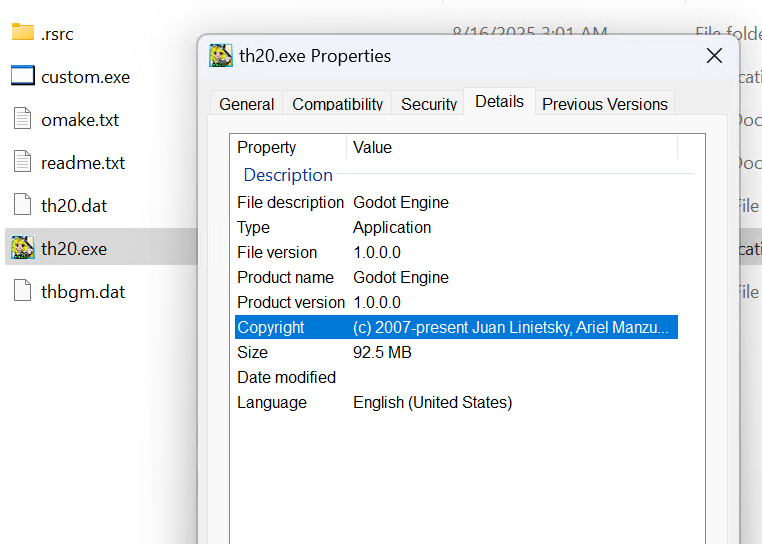Click the Properties dialog title bar icon
762x544 pixels.
click(x=221, y=56)
